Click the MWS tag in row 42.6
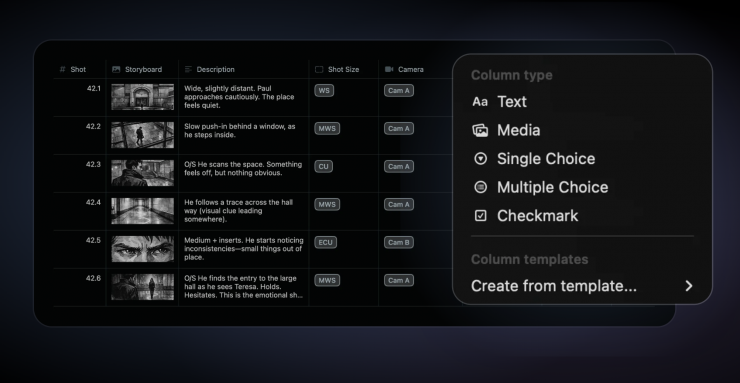The image size is (740, 383). click(327, 280)
